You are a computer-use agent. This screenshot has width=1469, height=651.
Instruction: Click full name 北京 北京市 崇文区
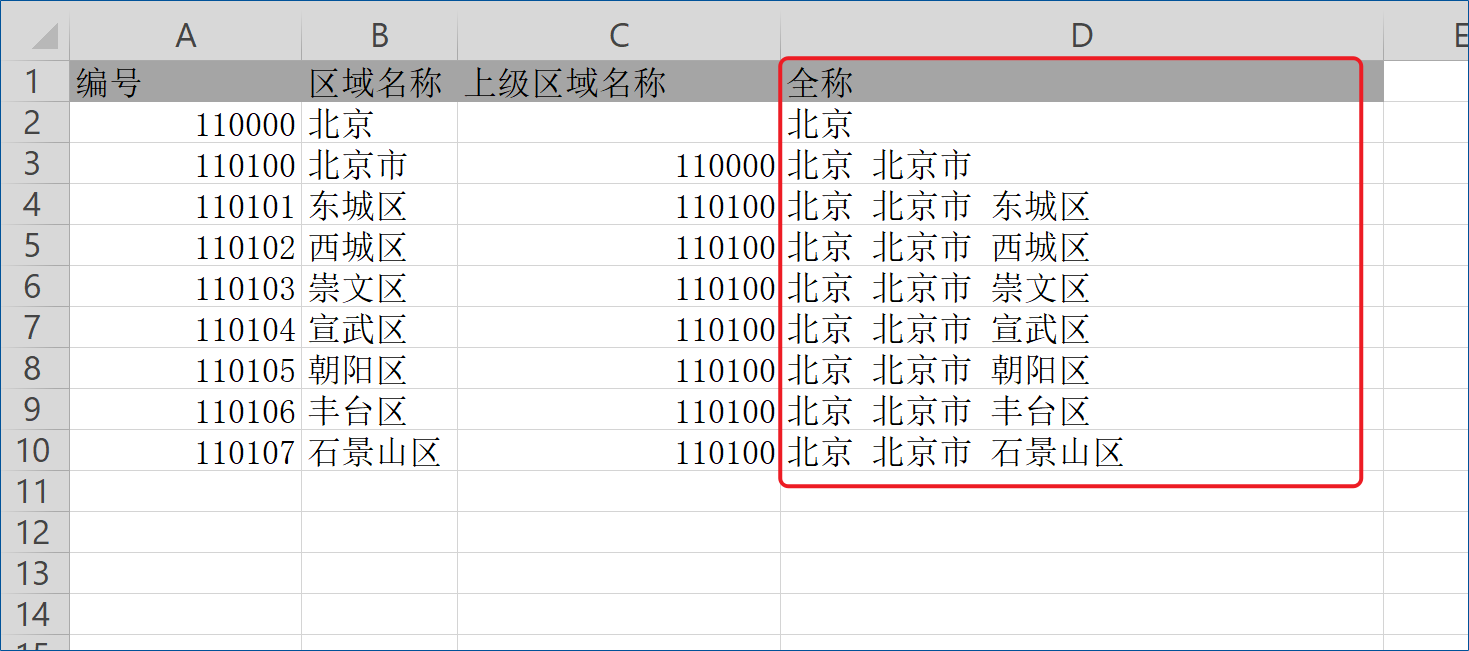1082,286
